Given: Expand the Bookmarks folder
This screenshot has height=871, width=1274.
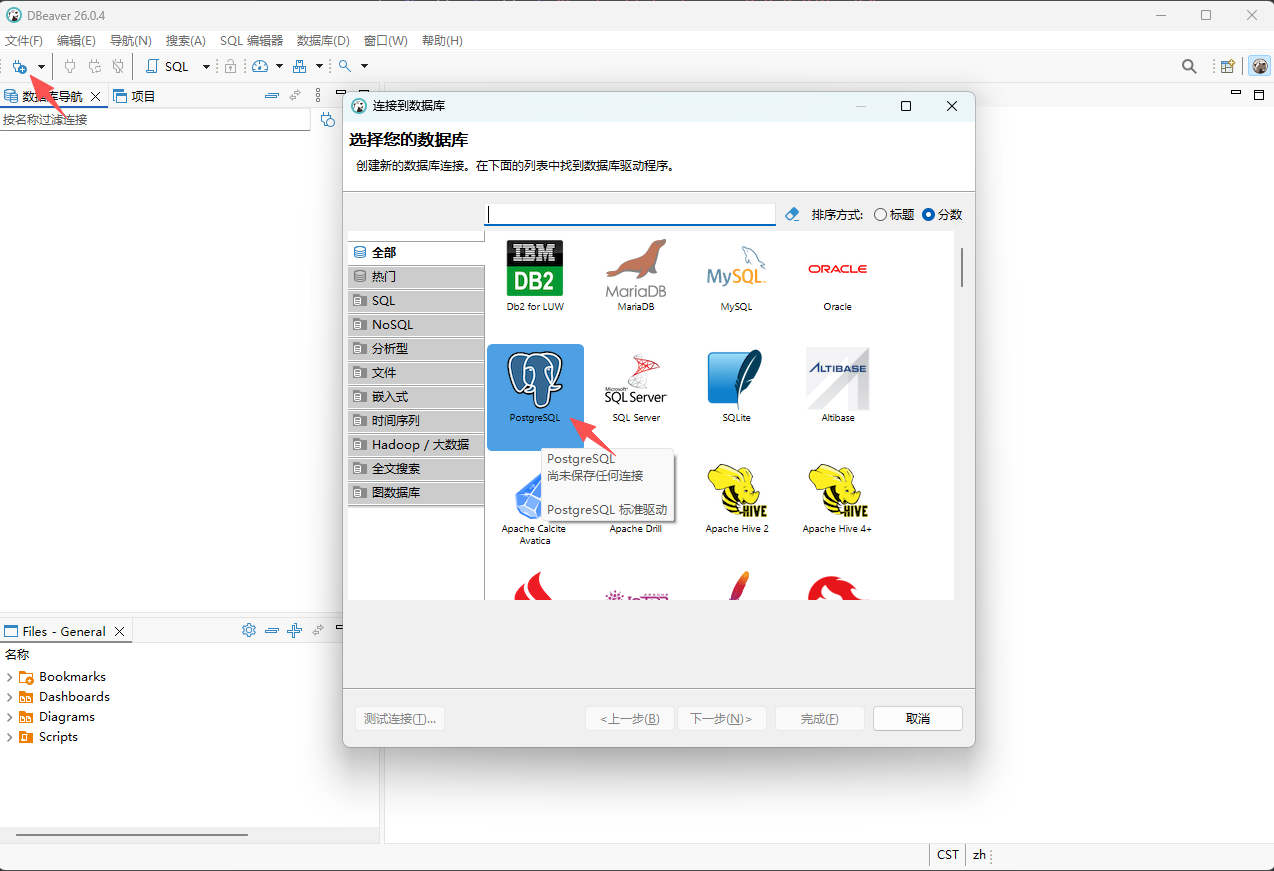Looking at the screenshot, I should [x=10, y=677].
